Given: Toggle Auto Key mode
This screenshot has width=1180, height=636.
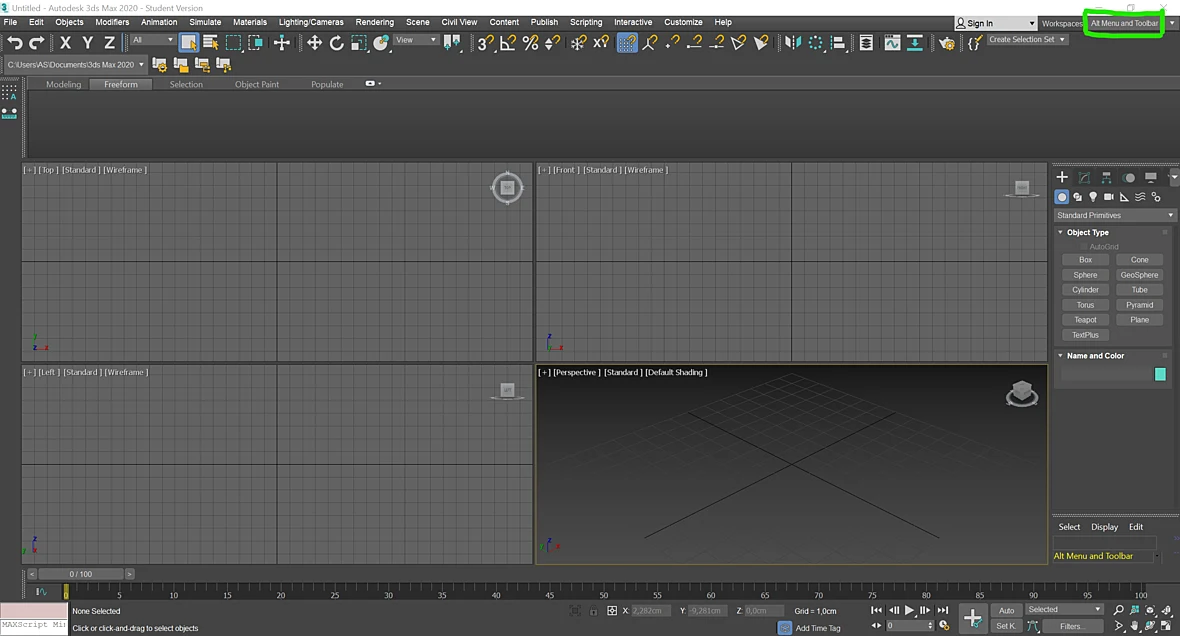Looking at the screenshot, I should [x=1006, y=610].
